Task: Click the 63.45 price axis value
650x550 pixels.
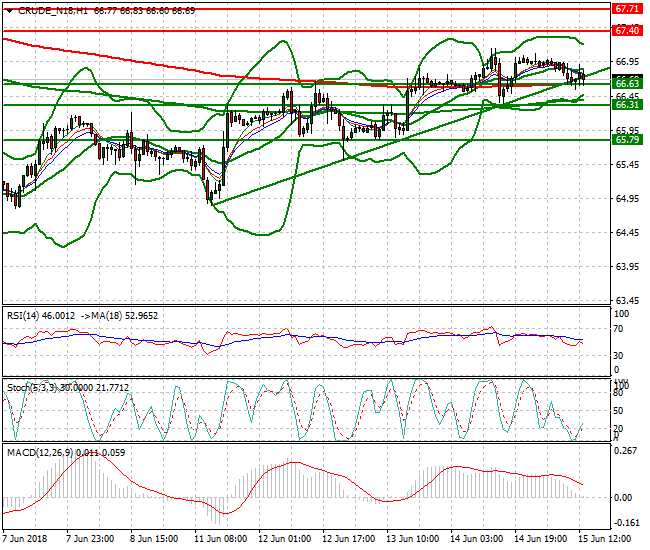Action: tap(627, 300)
